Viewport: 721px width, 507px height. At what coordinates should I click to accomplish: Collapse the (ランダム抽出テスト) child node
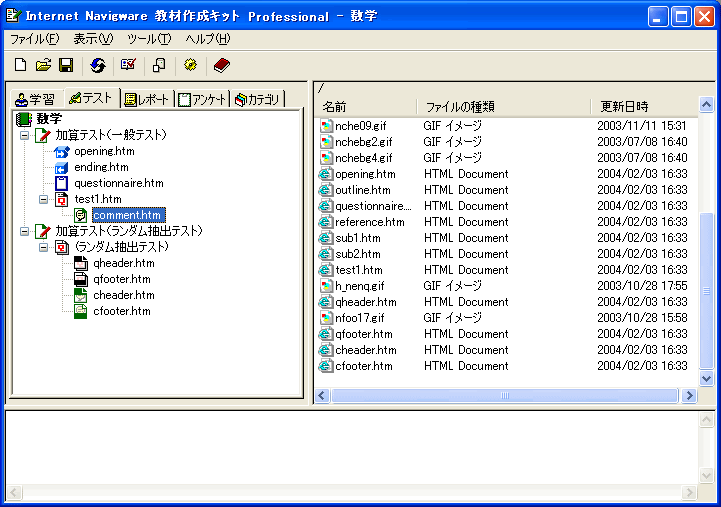click(x=43, y=247)
